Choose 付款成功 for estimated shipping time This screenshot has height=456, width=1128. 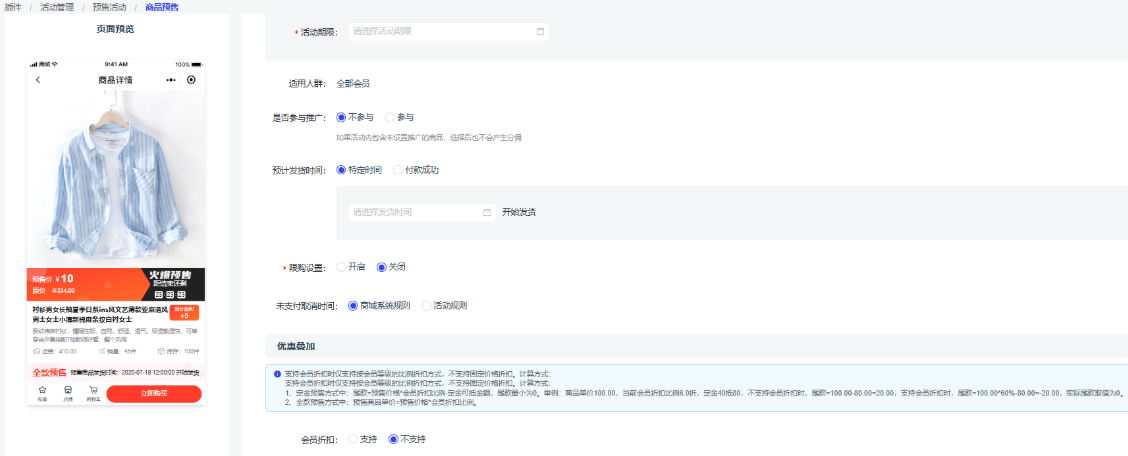pos(399,170)
